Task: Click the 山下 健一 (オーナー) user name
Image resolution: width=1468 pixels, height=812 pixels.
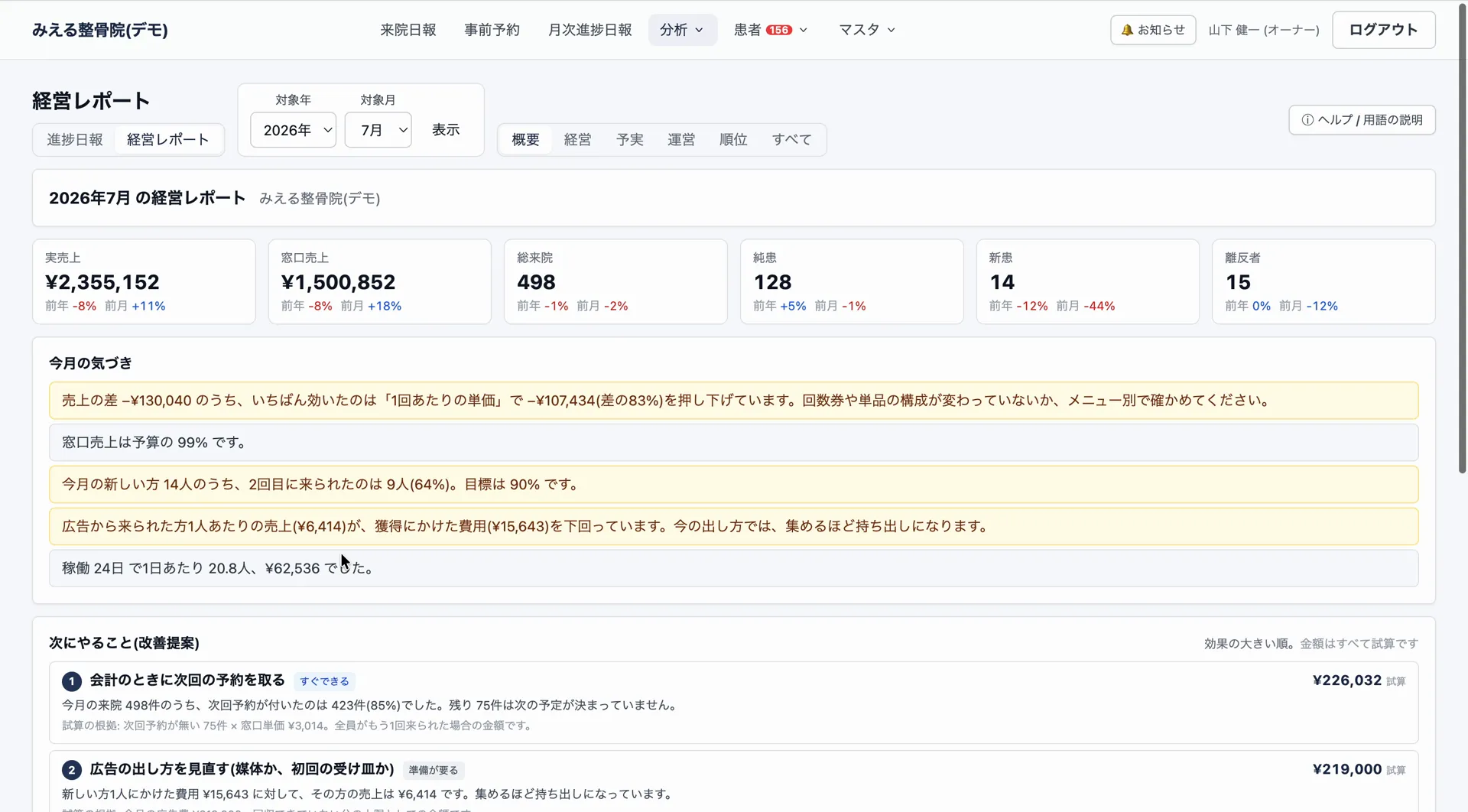Action: tap(1264, 30)
